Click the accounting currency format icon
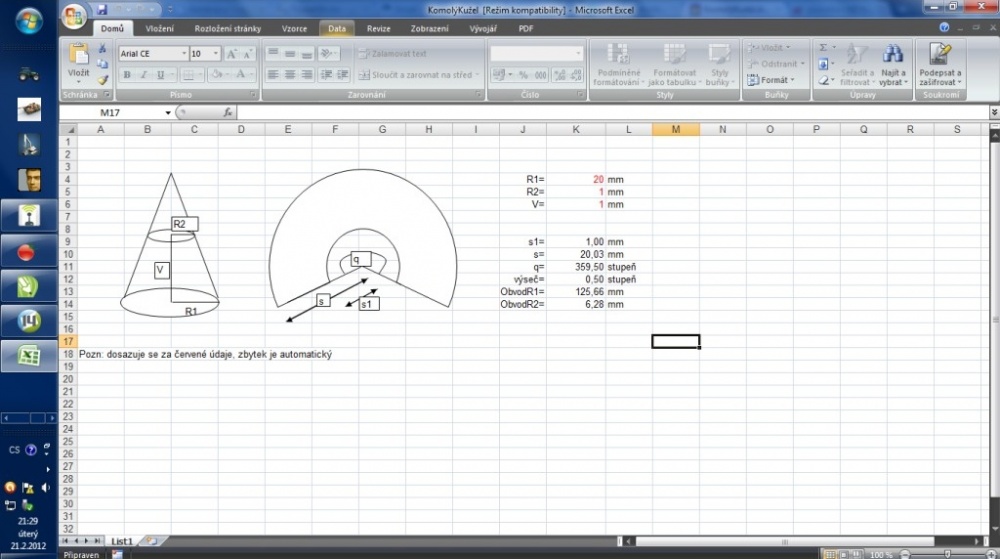The image size is (1000, 559). click(x=499, y=75)
